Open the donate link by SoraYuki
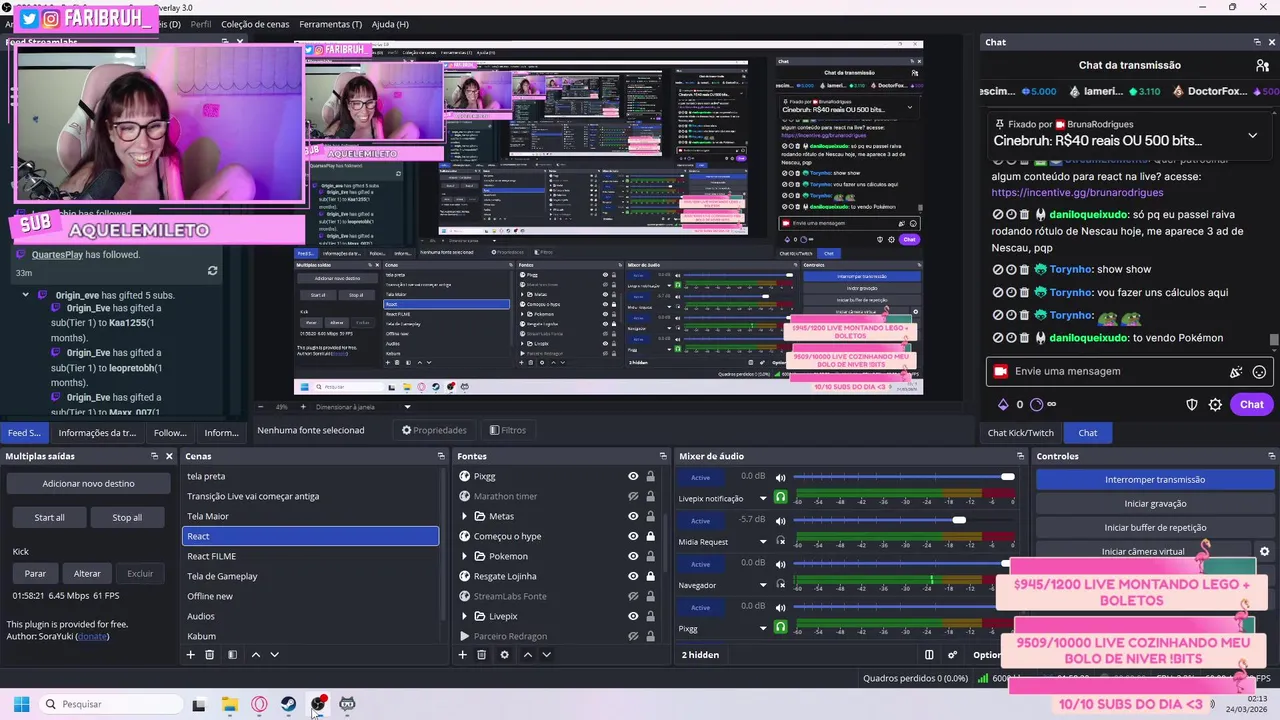 93,636
